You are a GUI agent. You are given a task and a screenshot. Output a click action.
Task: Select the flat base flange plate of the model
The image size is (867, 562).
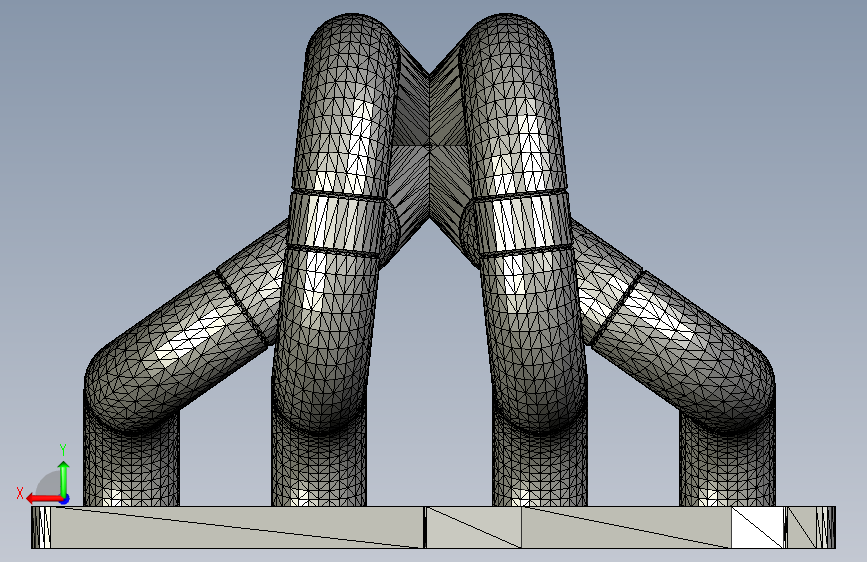433,527
